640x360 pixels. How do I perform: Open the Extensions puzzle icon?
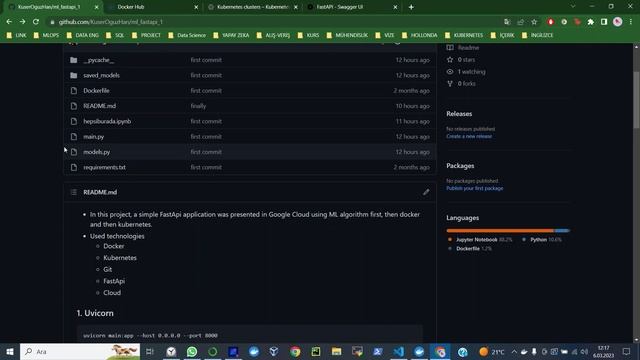point(591,22)
